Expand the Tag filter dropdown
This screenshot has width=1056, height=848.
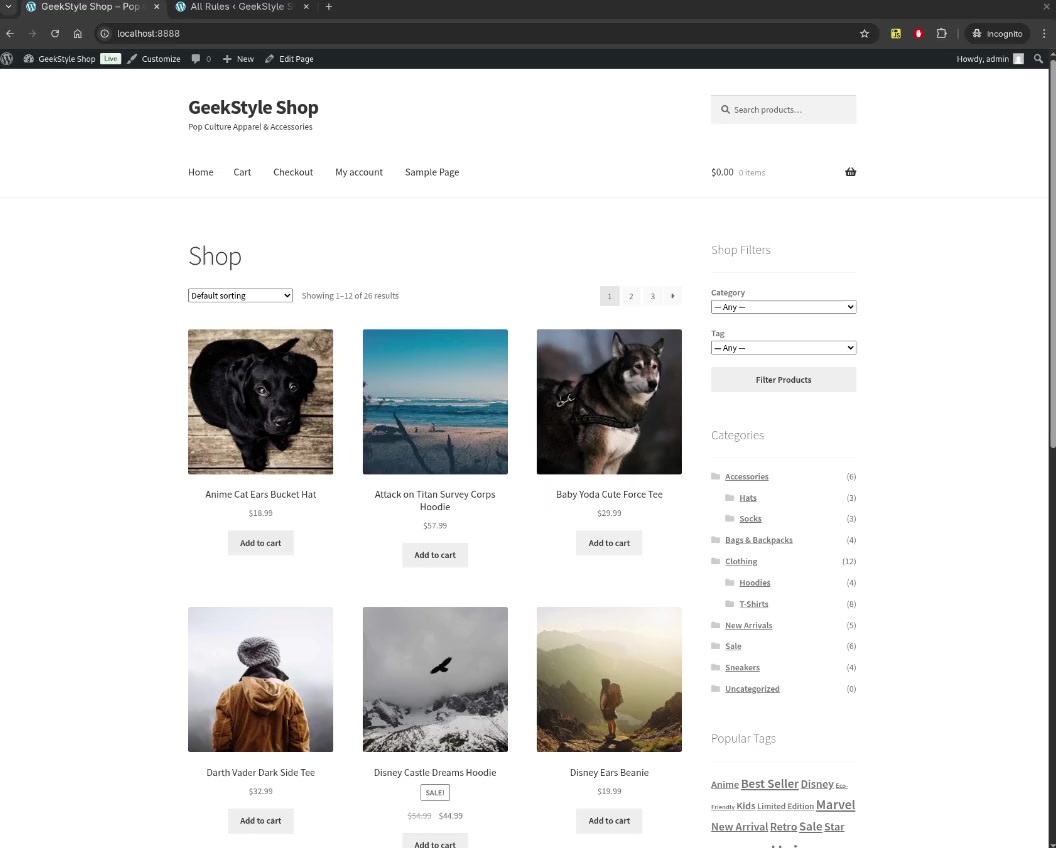[x=783, y=348]
